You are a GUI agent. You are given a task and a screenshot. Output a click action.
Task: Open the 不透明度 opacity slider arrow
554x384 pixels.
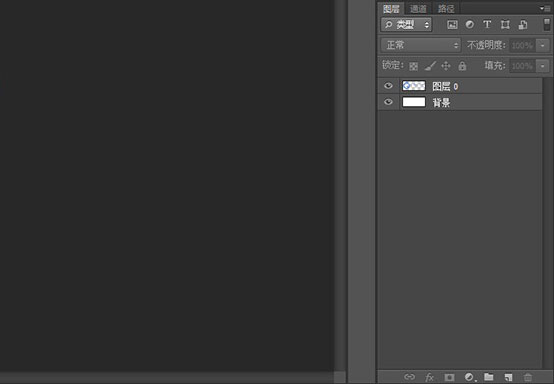542,45
